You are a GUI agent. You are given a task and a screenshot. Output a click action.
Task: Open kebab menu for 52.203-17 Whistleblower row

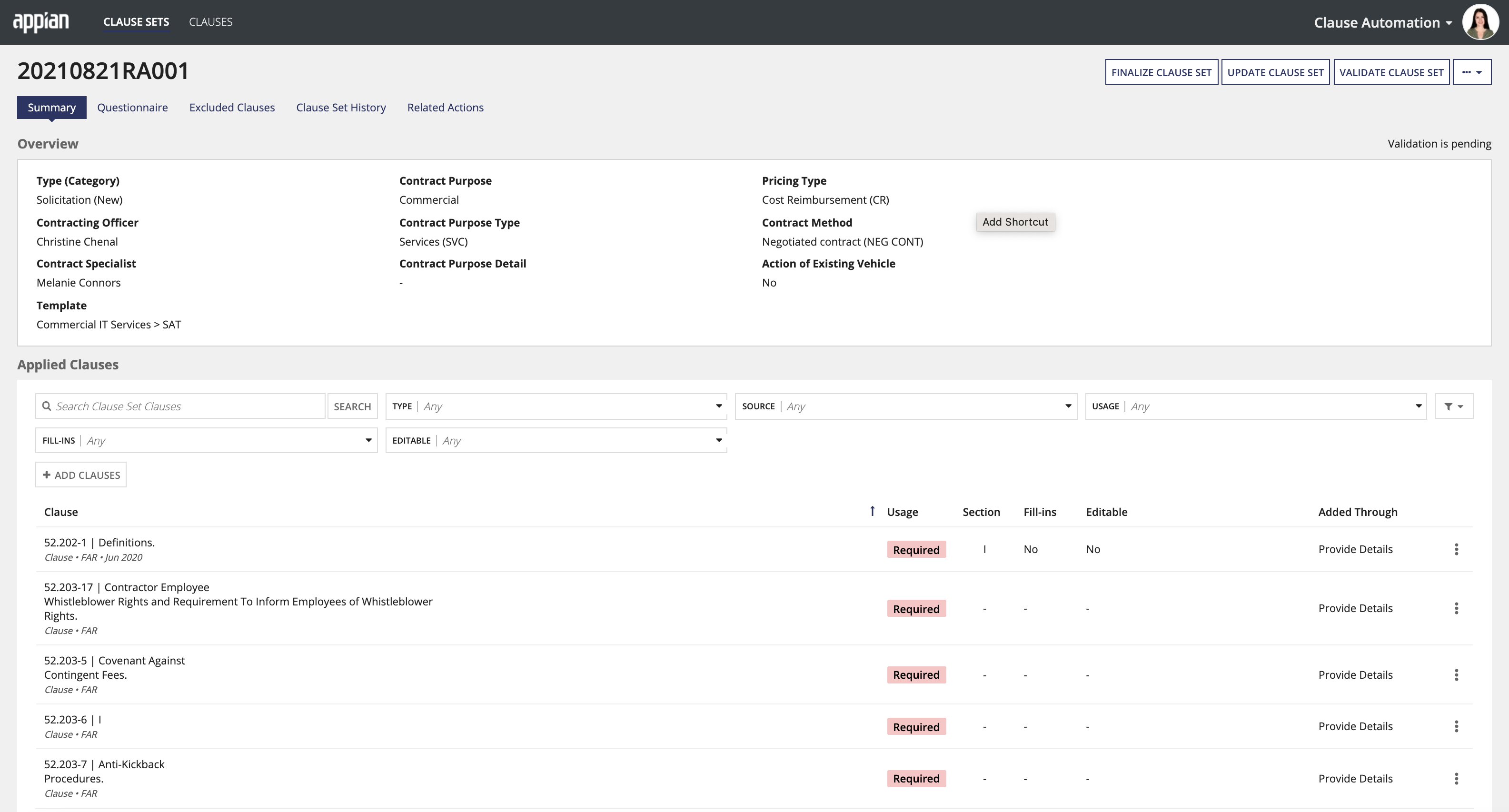[x=1456, y=608]
